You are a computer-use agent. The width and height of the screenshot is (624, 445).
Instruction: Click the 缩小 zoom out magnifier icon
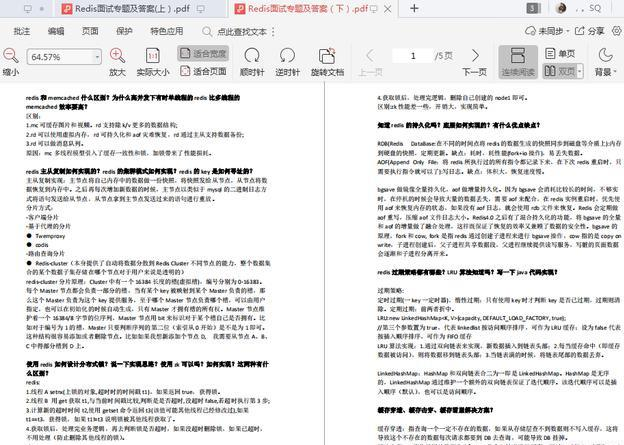(11, 56)
